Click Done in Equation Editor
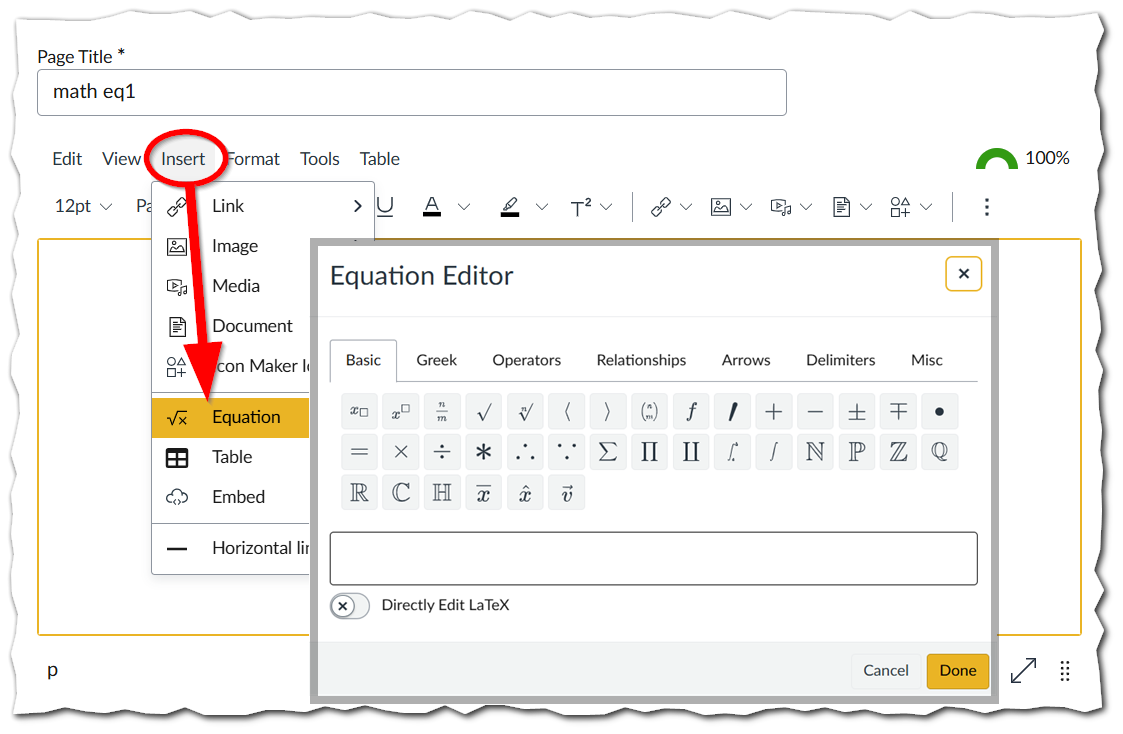Image resolution: width=1123 pixels, height=734 pixels. (958, 671)
